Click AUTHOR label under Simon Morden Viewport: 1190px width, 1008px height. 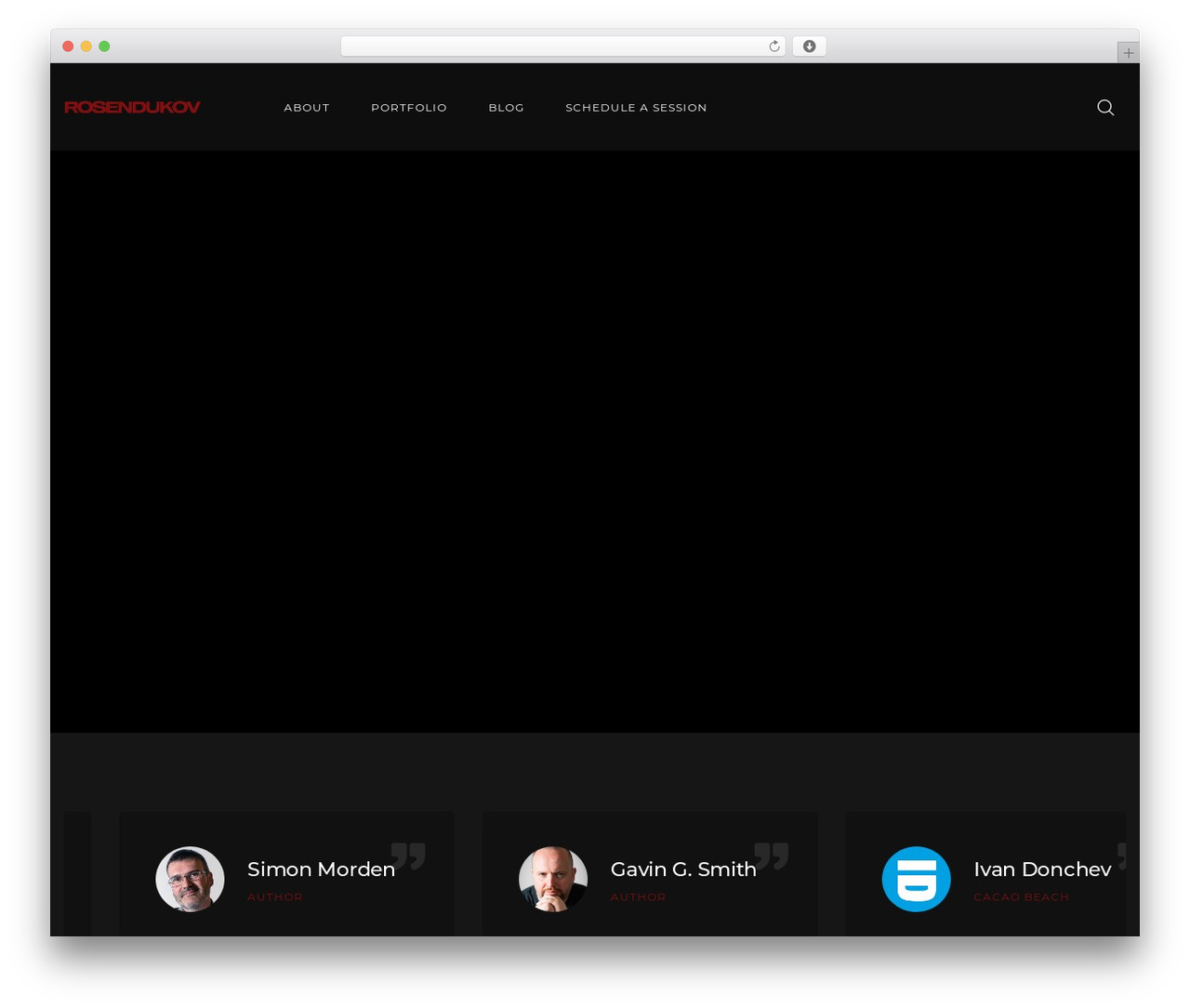[x=275, y=897]
